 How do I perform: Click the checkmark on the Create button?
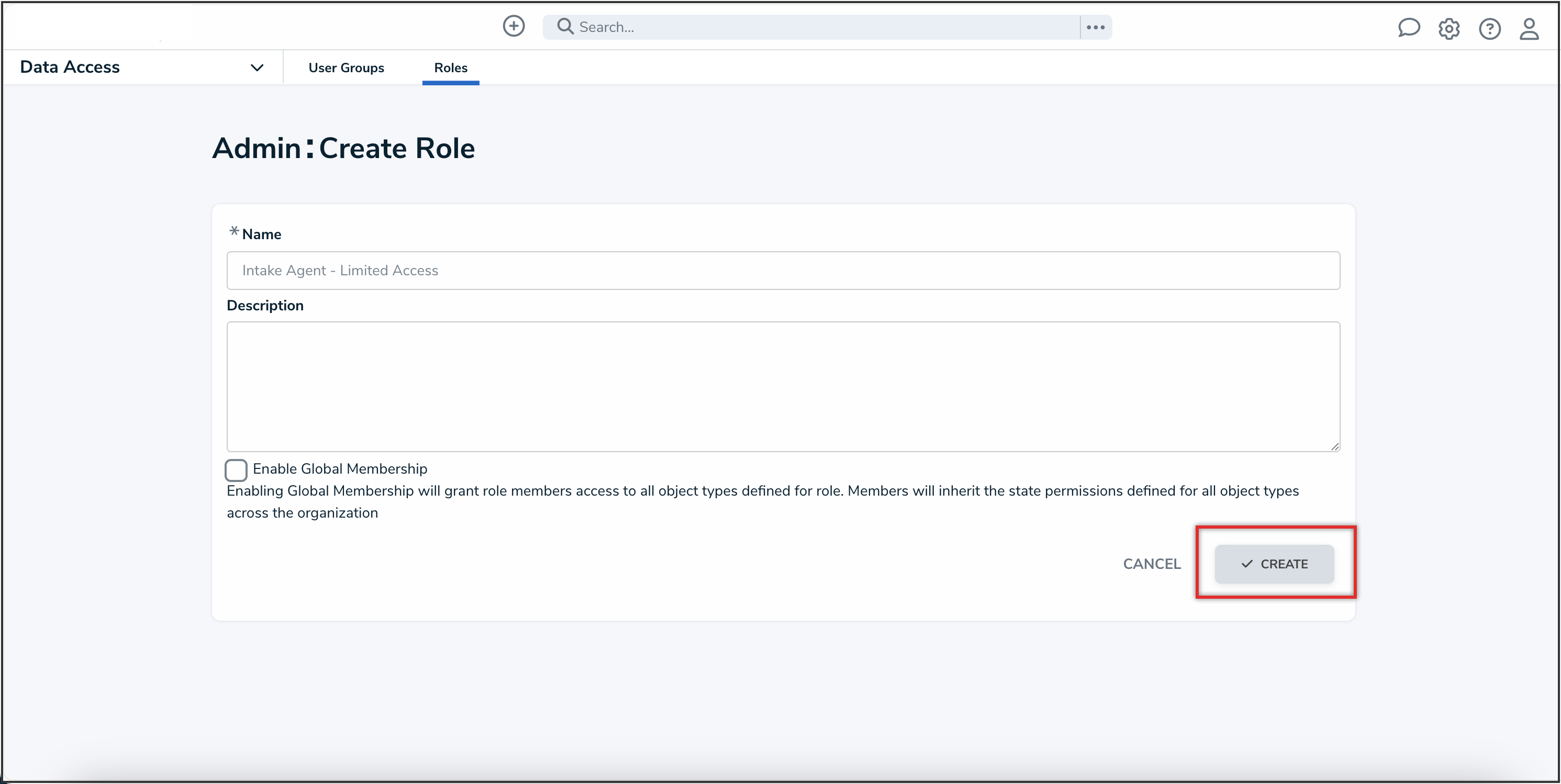[x=1246, y=564]
